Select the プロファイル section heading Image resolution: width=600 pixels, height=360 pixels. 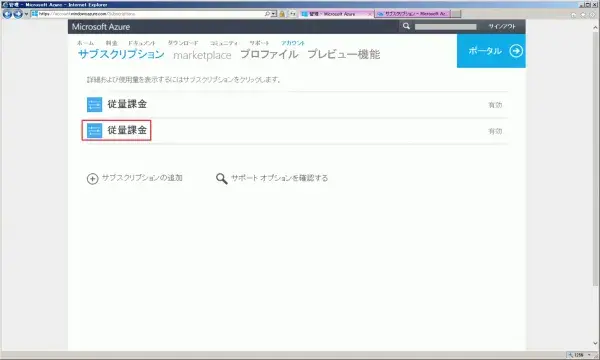pos(269,54)
